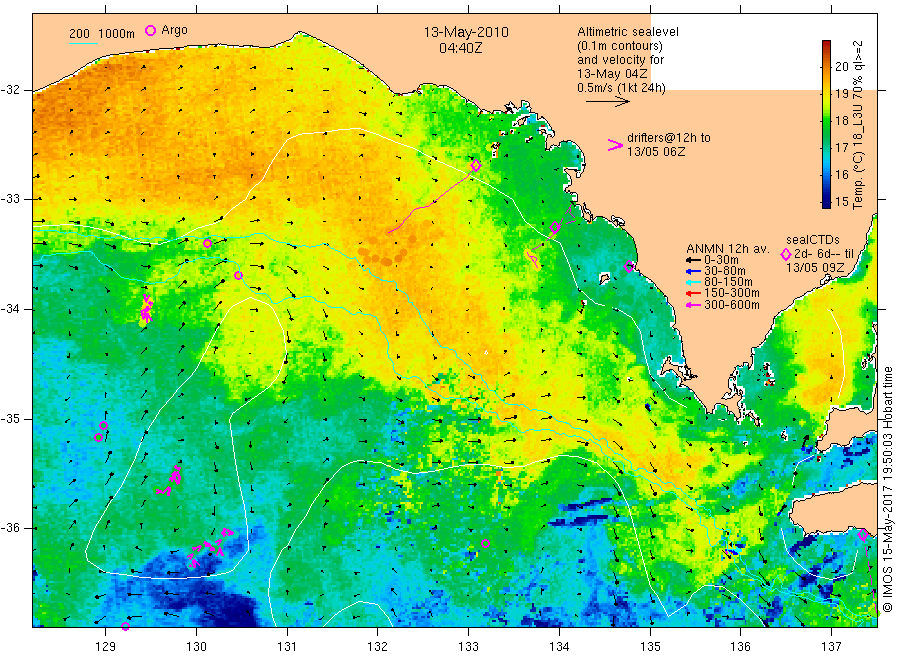Image resolution: width=900 pixels, height=660 pixels.
Task: Click the black 0-30m legend arrow
Action: coord(693,260)
